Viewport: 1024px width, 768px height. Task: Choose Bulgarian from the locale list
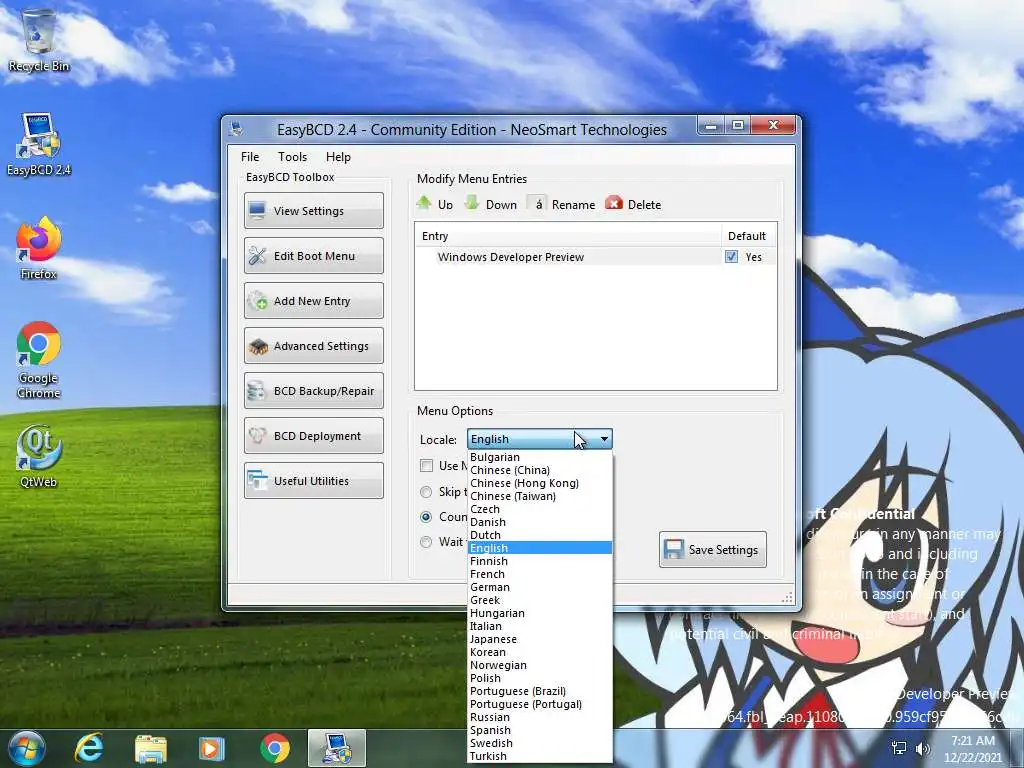point(539,457)
